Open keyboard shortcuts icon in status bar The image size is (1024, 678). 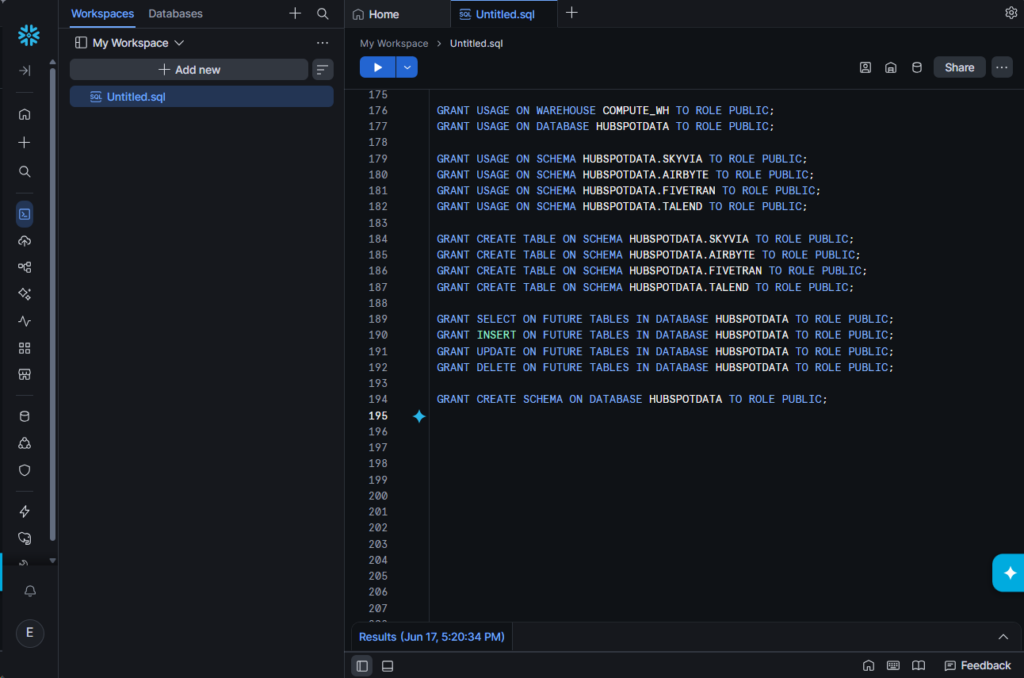click(893, 666)
